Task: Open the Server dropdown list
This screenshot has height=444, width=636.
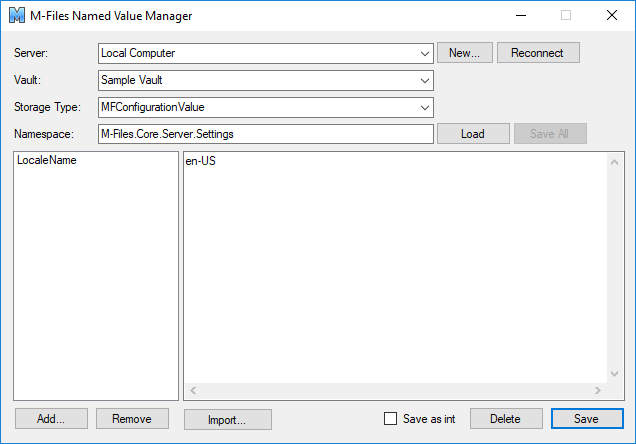Action: tap(266, 53)
